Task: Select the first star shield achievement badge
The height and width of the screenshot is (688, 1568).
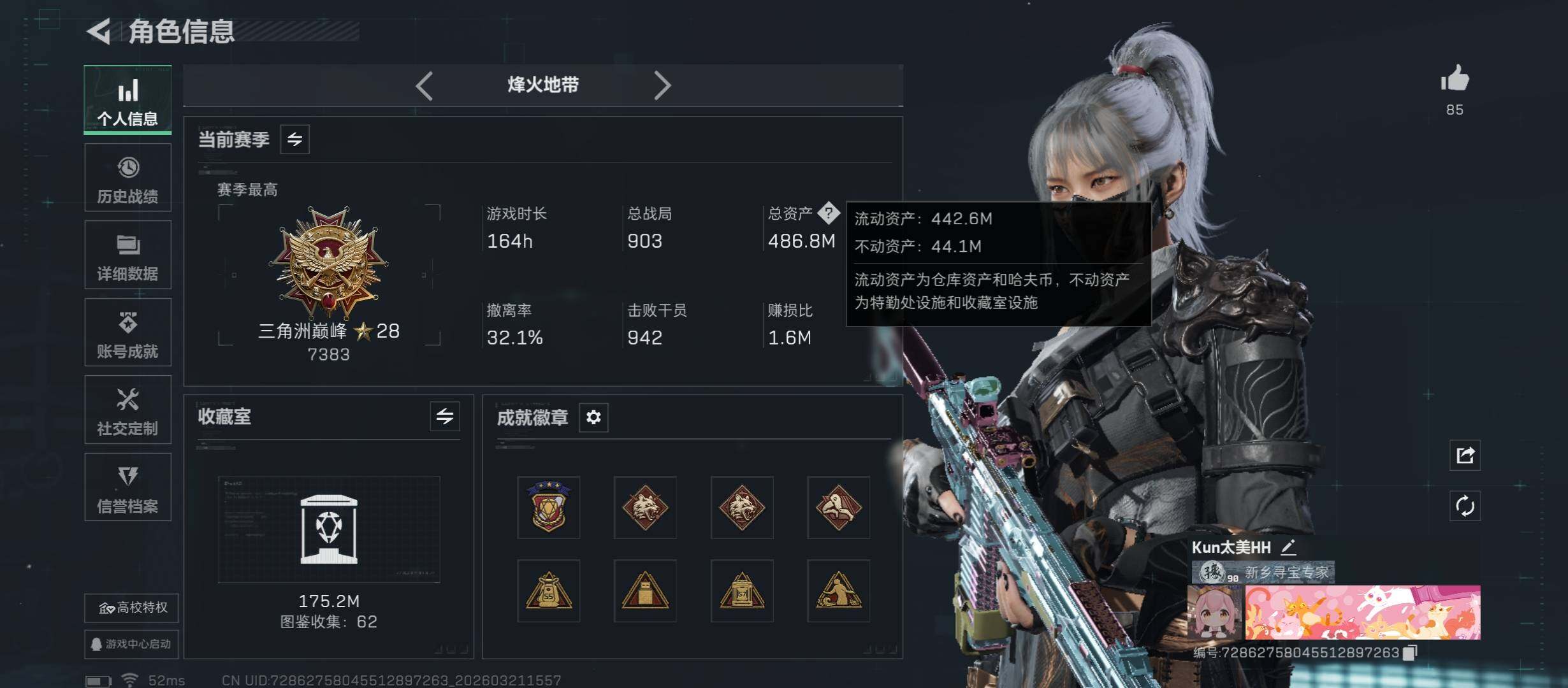Action: coord(549,508)
